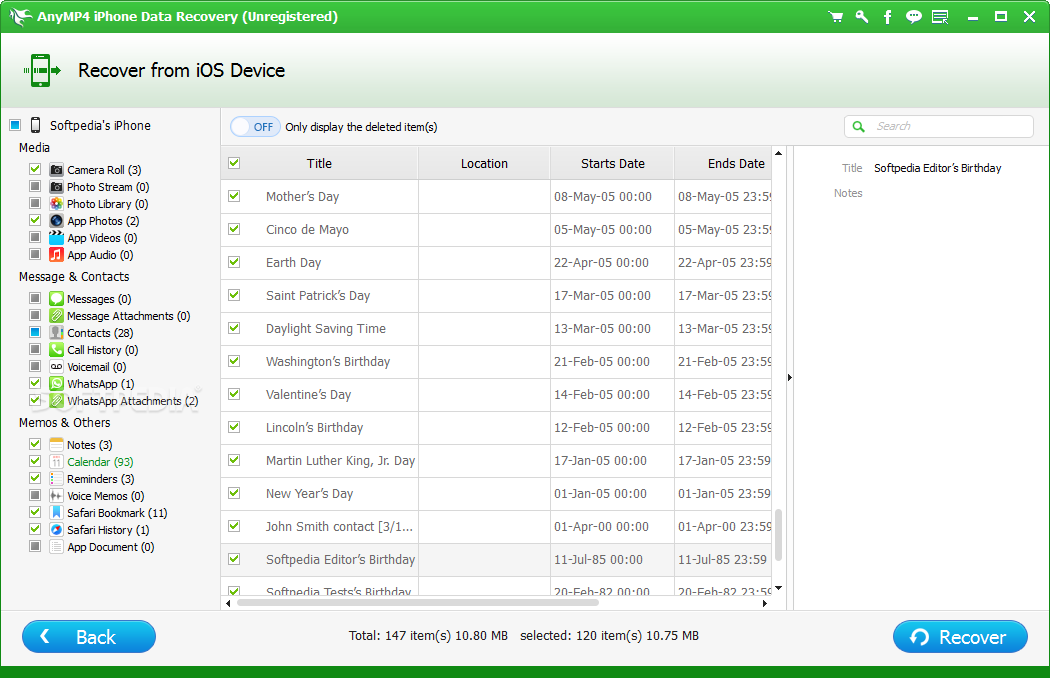This screenshot has width=1050, height=678.
Task: Click the App Document icon
Action: 57,547
